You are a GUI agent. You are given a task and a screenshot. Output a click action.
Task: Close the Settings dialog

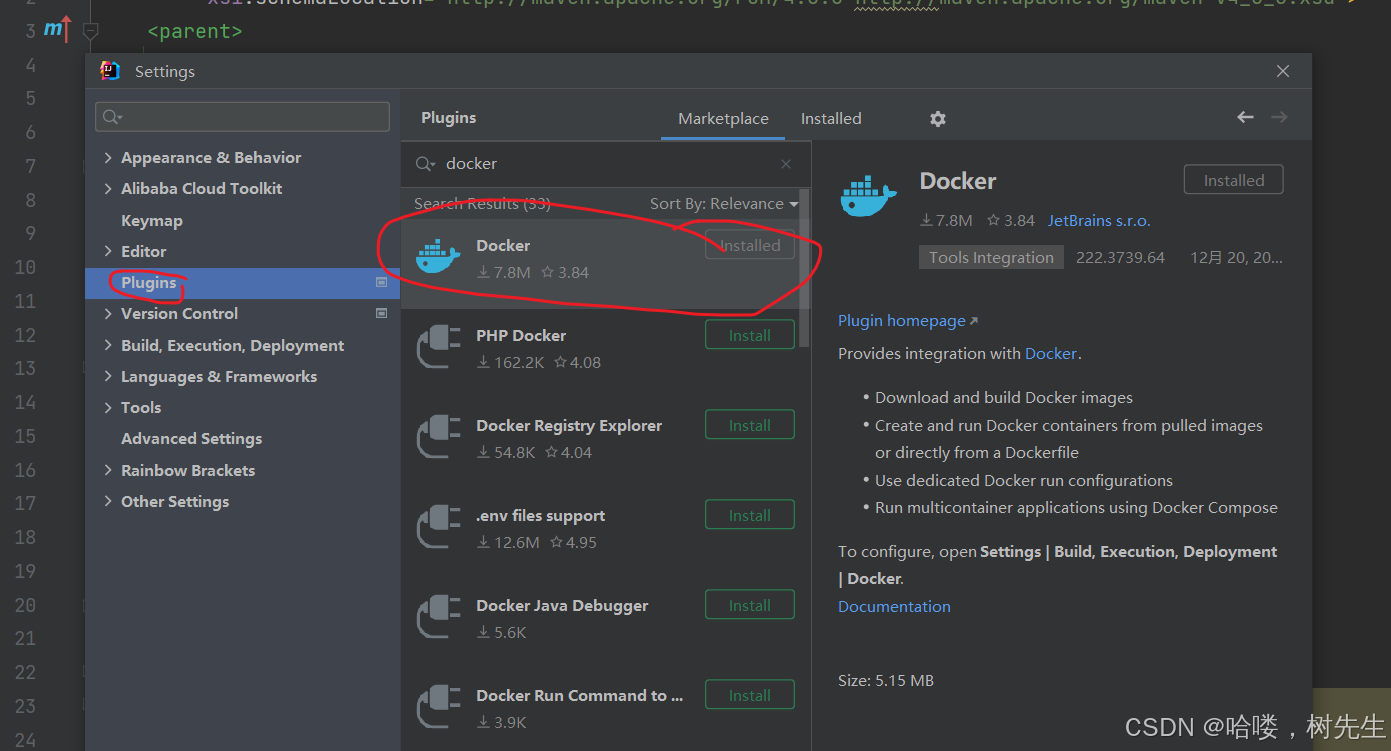point(1283,71)
